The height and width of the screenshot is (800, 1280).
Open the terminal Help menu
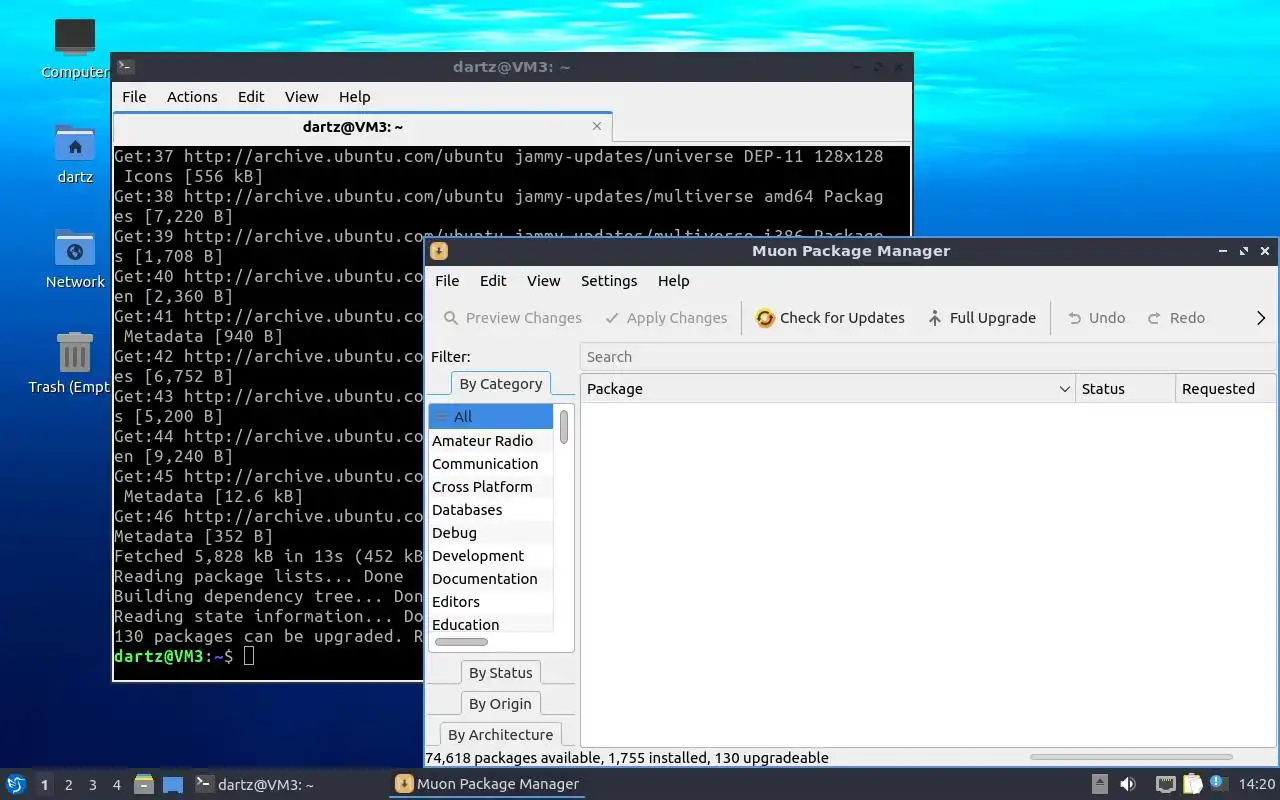coord(354,97)
